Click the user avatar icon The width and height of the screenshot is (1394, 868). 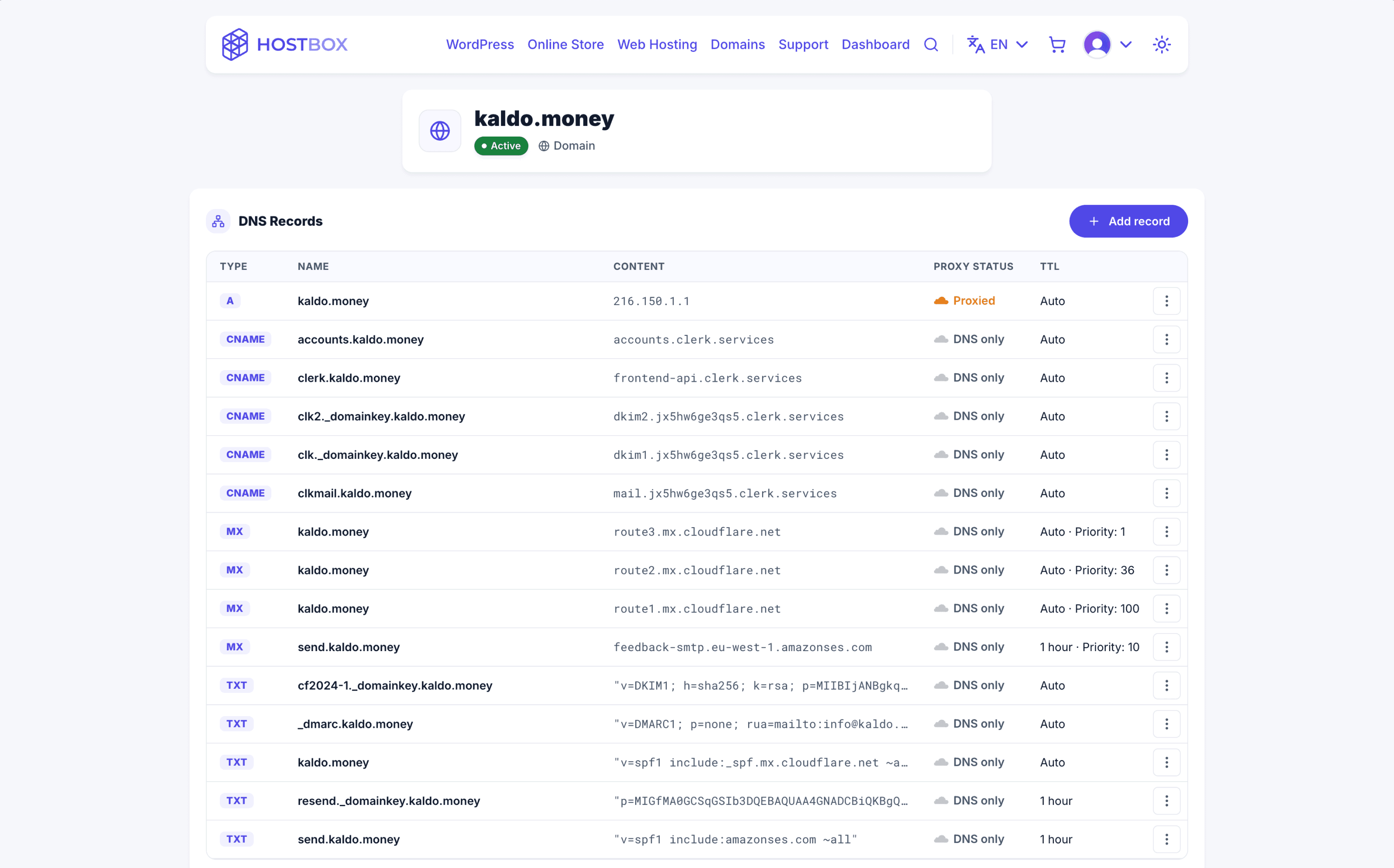[1097, 44]
